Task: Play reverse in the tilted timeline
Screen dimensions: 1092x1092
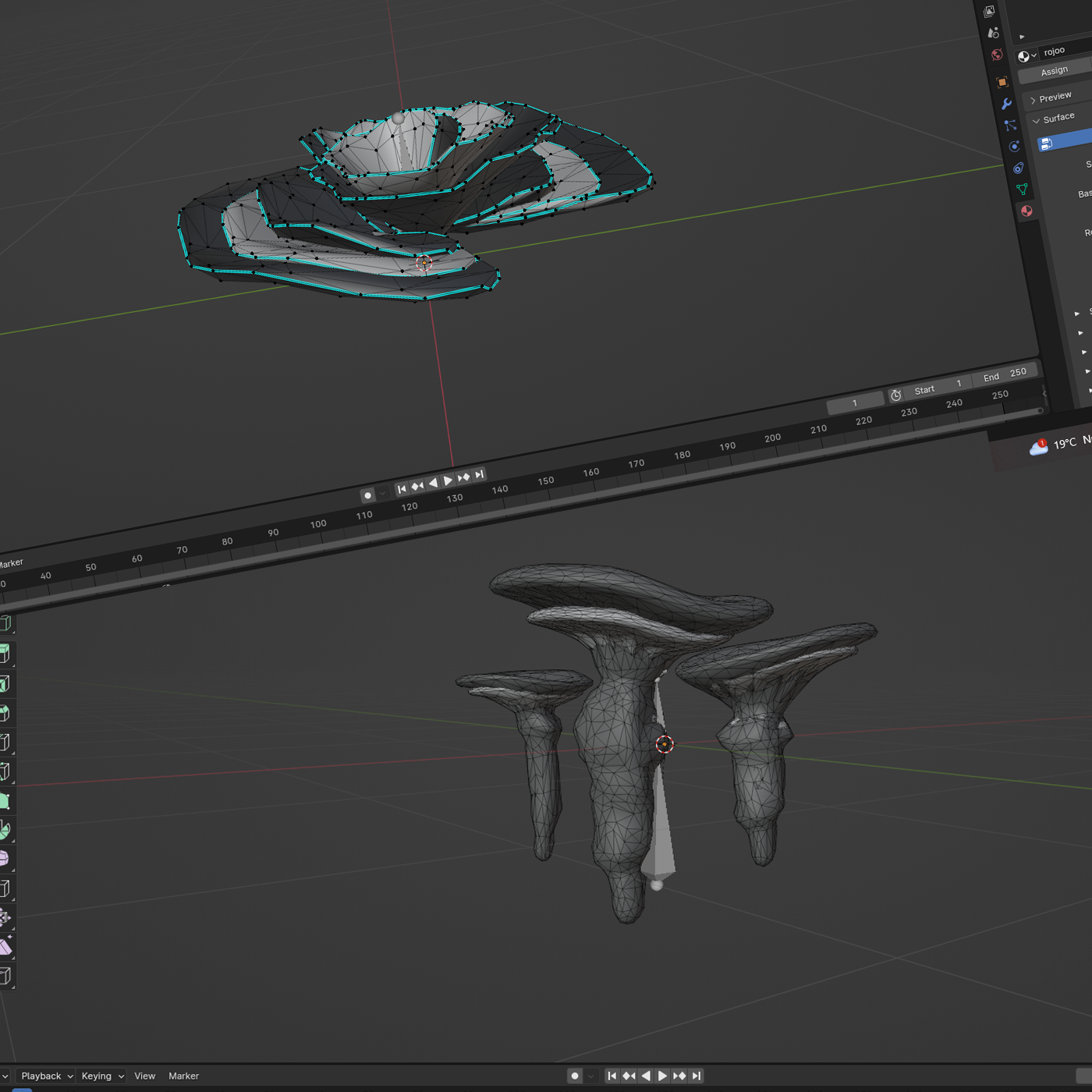Action: point(433,483)
